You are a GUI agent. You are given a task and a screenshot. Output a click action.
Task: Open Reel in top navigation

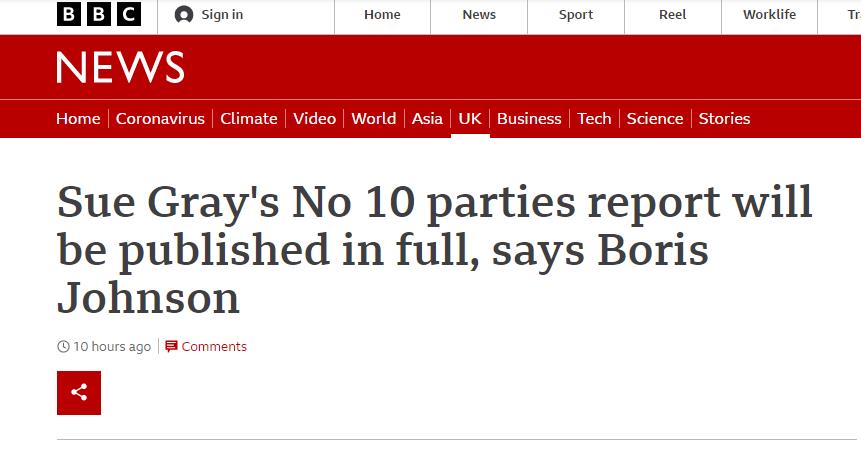click(x=673, y=15)
